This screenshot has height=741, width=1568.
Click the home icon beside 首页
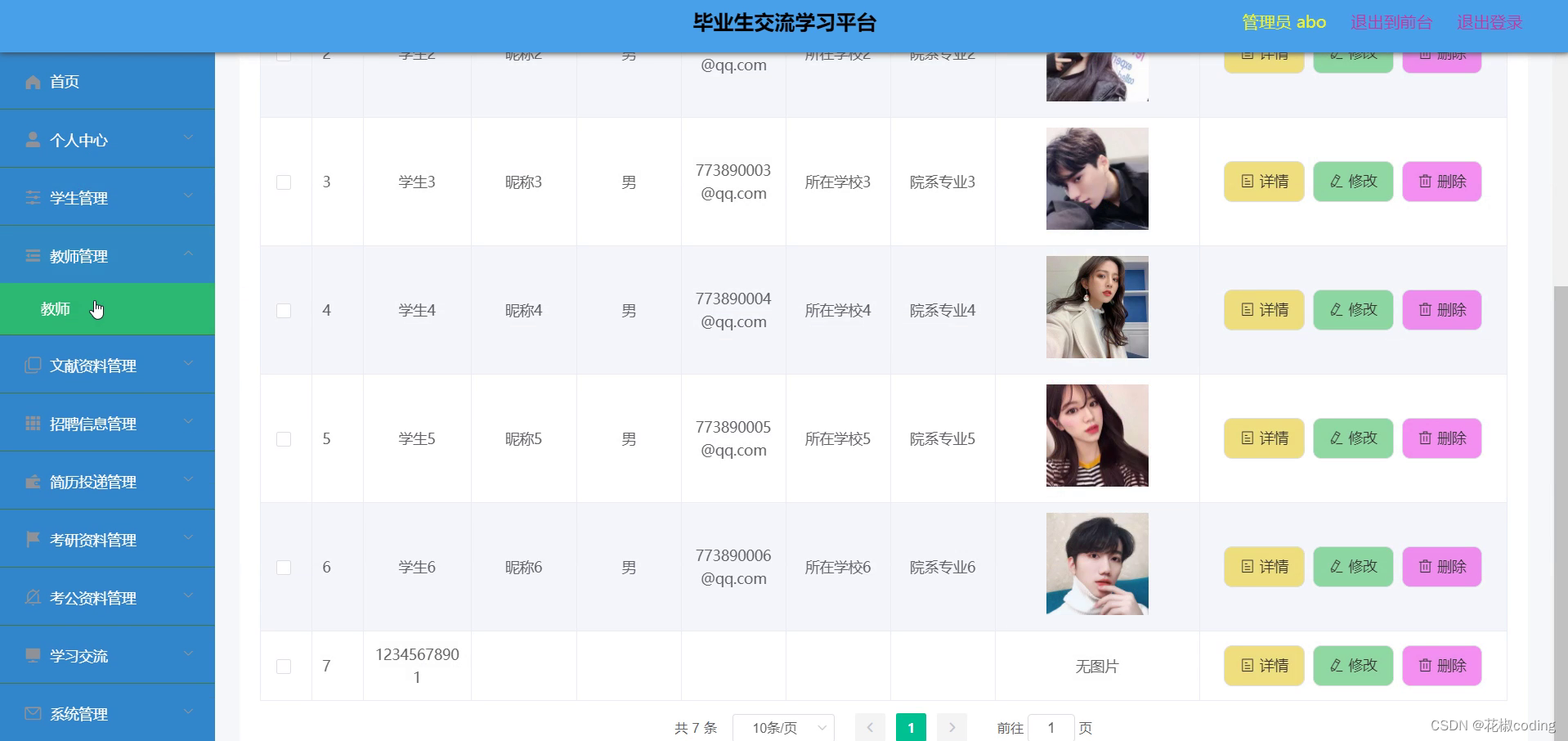33,82
